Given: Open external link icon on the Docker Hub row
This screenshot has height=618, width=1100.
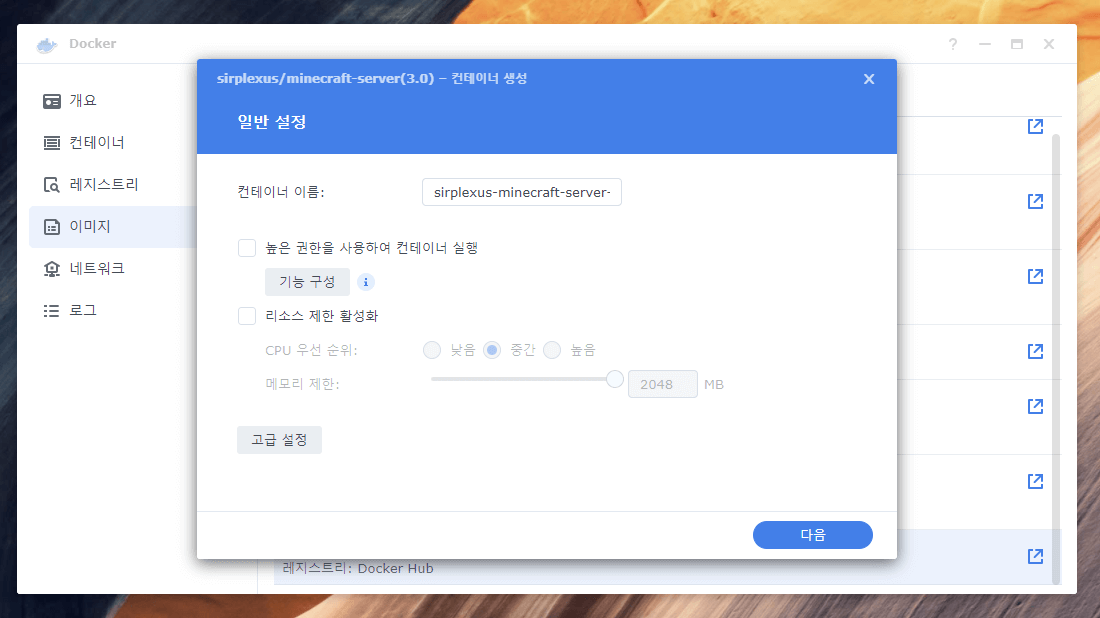Looking at the screenshot, I should (1035, 556).
